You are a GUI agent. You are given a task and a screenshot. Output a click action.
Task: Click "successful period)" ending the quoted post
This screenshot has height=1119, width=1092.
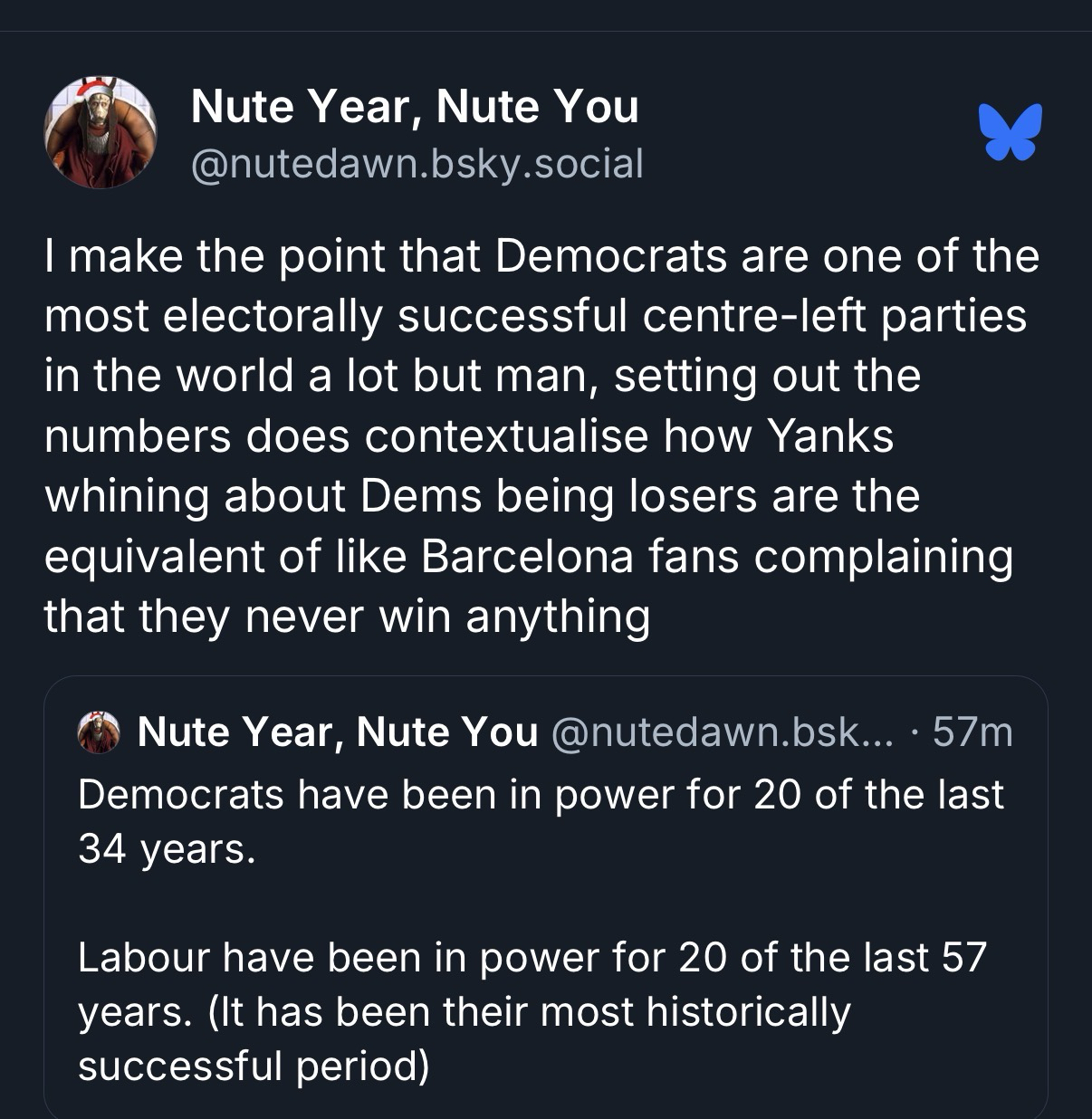point(254,1066)
